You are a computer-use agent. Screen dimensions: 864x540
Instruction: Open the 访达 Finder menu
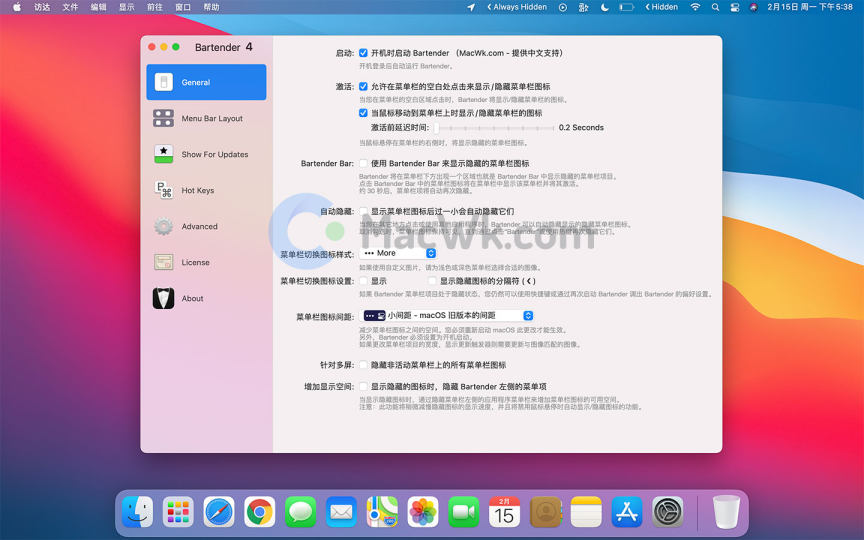tap(42, 7)
